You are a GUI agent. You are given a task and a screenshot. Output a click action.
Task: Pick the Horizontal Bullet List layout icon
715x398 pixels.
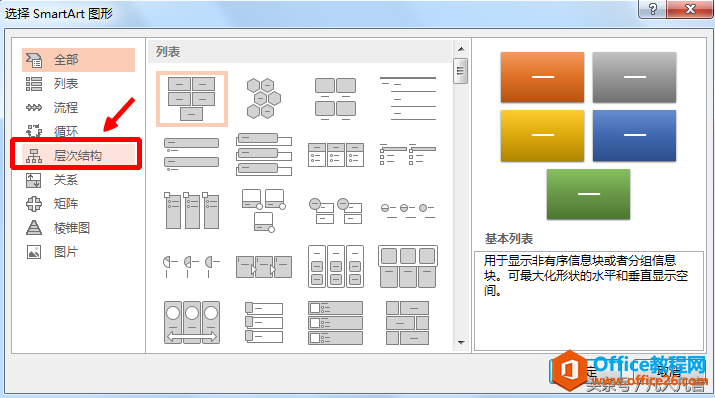(x=336, y=155)
